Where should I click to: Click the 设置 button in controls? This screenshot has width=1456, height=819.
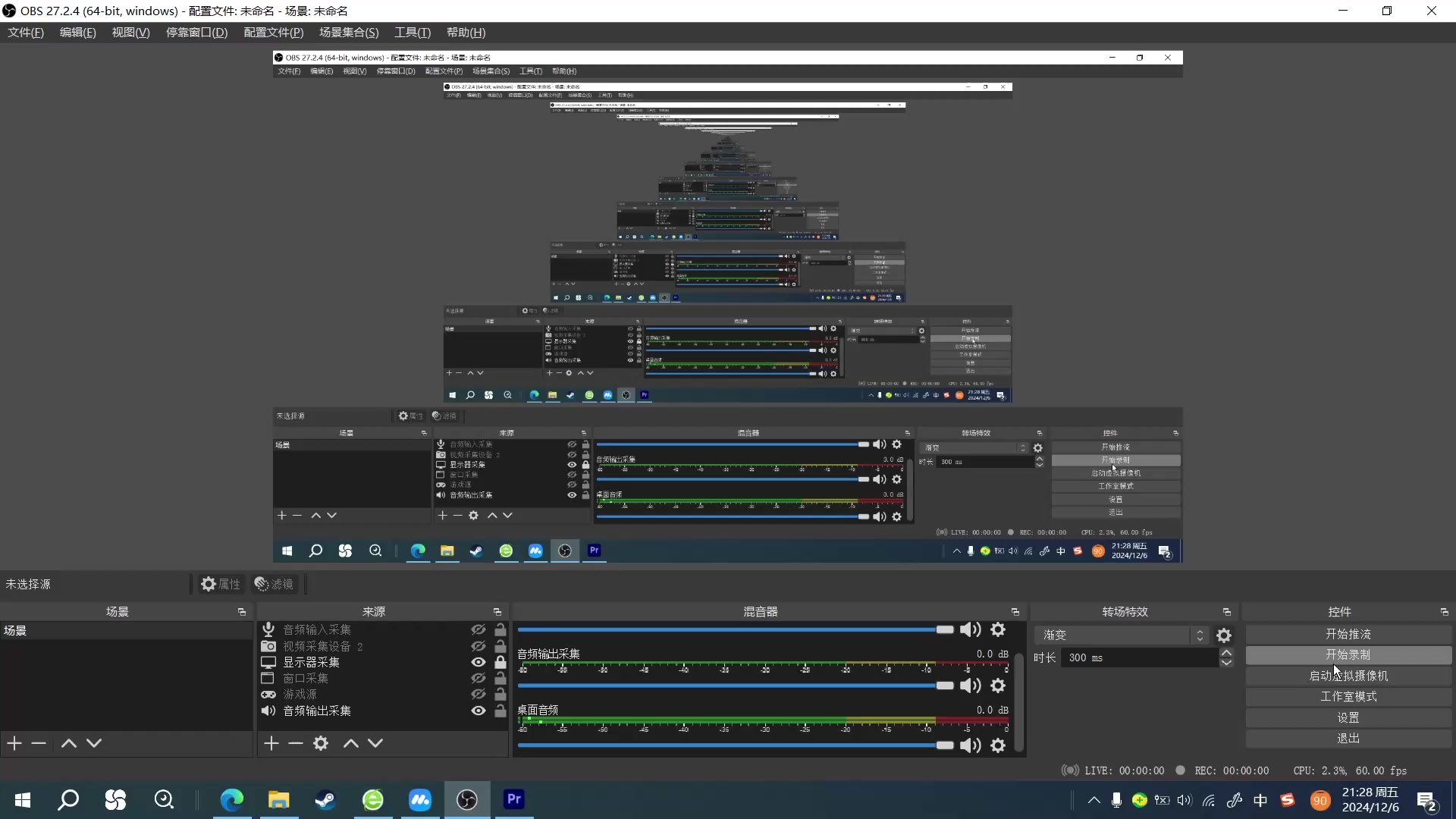1348,717
